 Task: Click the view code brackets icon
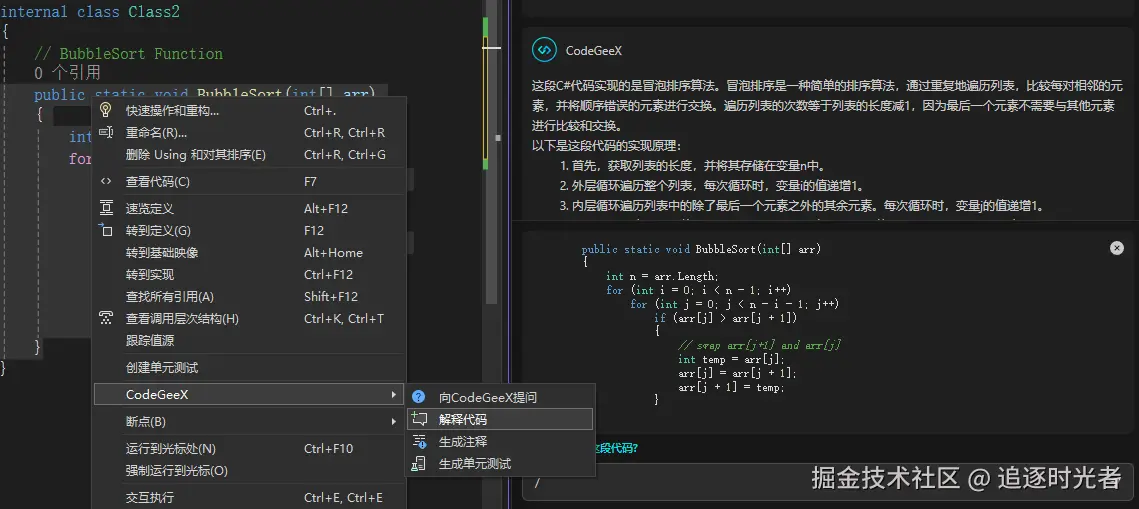(x=106, y=182)
